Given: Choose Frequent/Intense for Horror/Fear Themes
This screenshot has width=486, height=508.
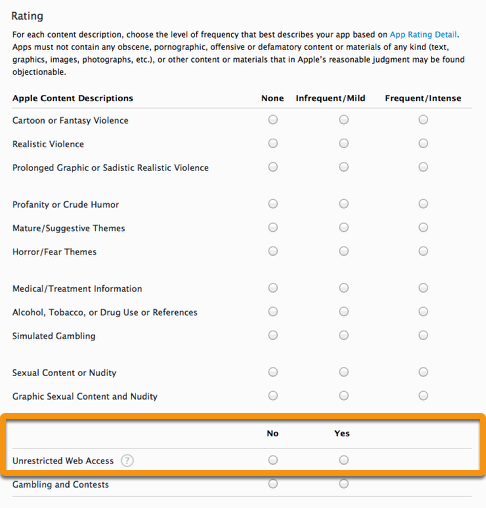Looking at the screenshot, I should [x=423, y=251].
